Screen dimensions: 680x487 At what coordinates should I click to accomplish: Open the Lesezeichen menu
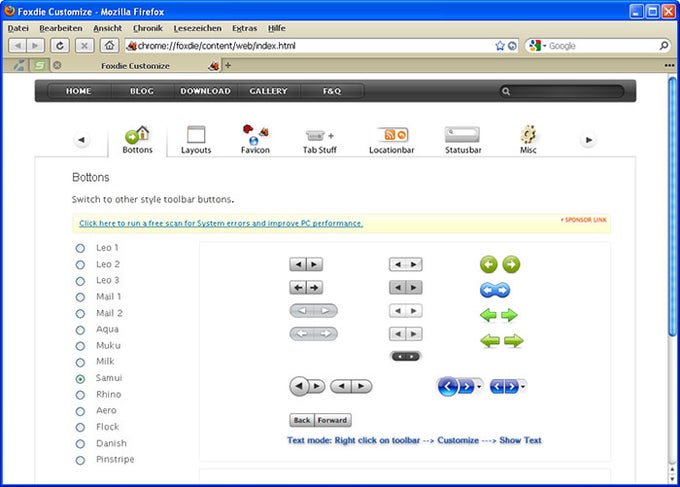coord(197,28)
